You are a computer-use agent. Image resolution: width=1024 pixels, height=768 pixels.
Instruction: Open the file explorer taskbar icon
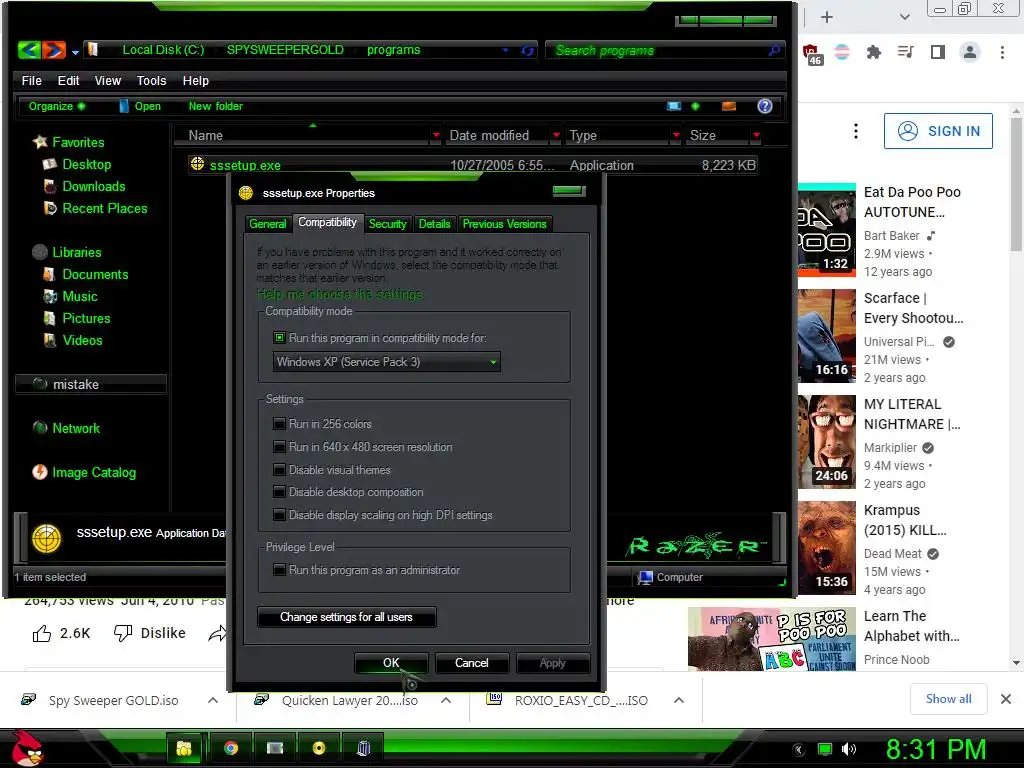tap(184, 748)
